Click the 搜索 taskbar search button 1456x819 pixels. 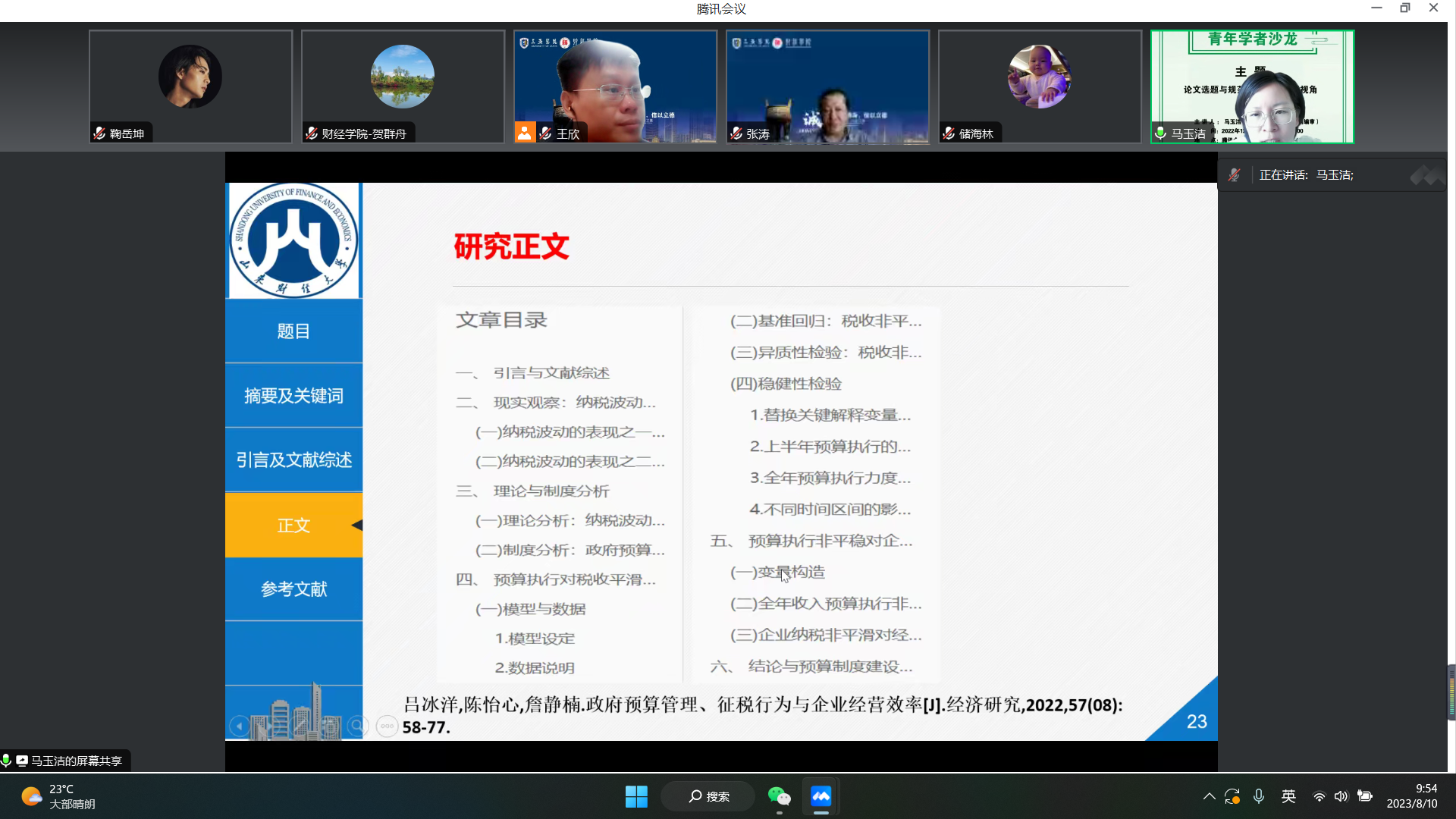[x=708, y=796]
